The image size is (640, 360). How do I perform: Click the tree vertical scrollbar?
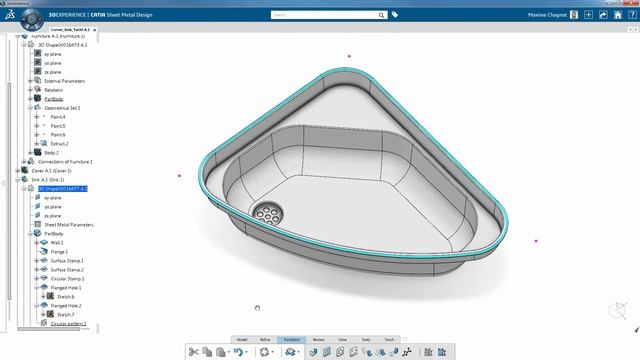9,192
